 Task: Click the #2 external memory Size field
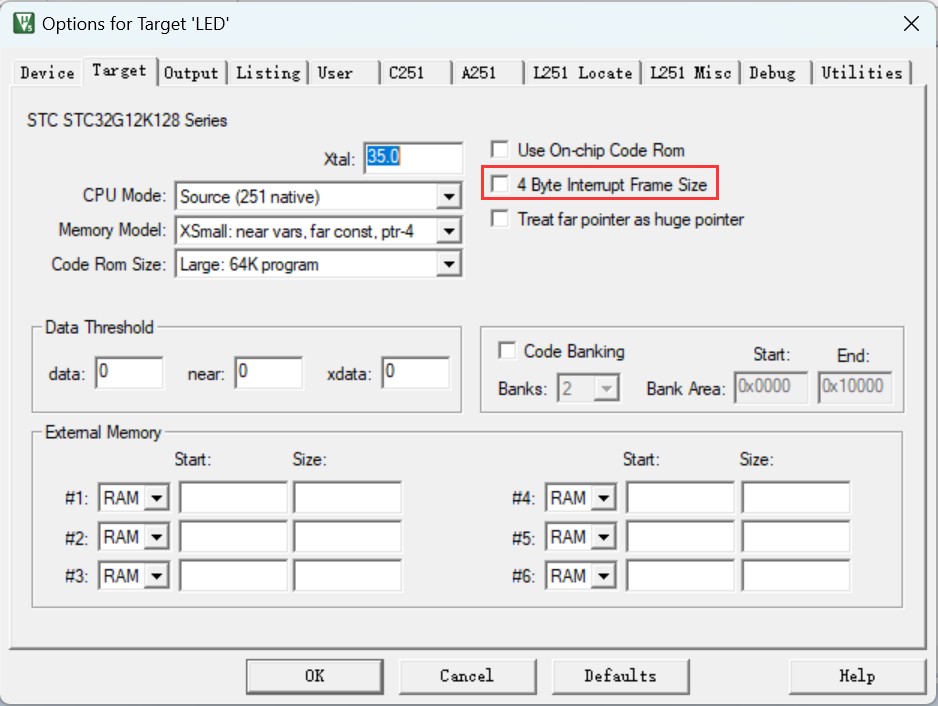tap(348, 537)
